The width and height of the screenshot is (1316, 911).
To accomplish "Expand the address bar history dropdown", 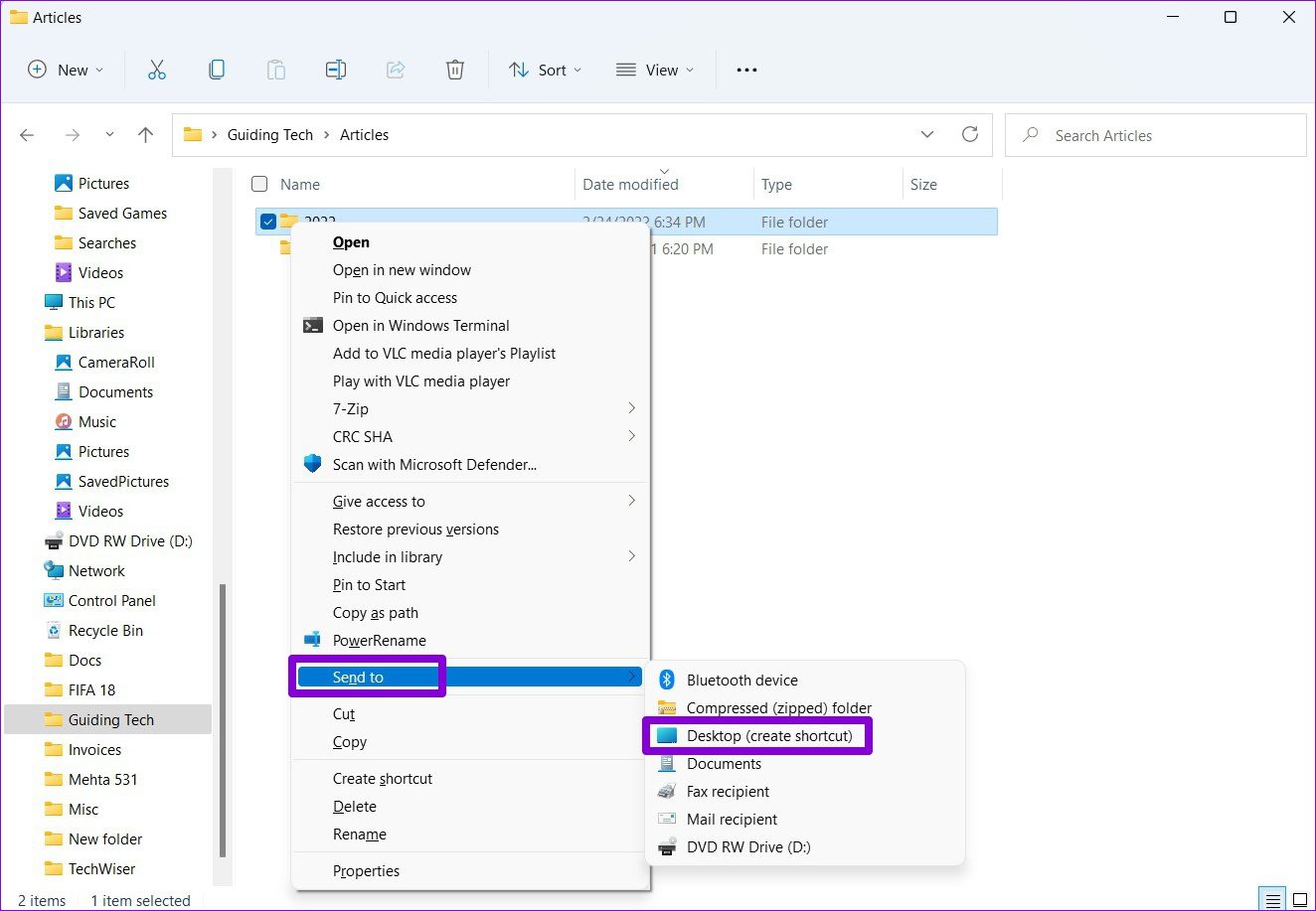I will (x=927, y=134).
